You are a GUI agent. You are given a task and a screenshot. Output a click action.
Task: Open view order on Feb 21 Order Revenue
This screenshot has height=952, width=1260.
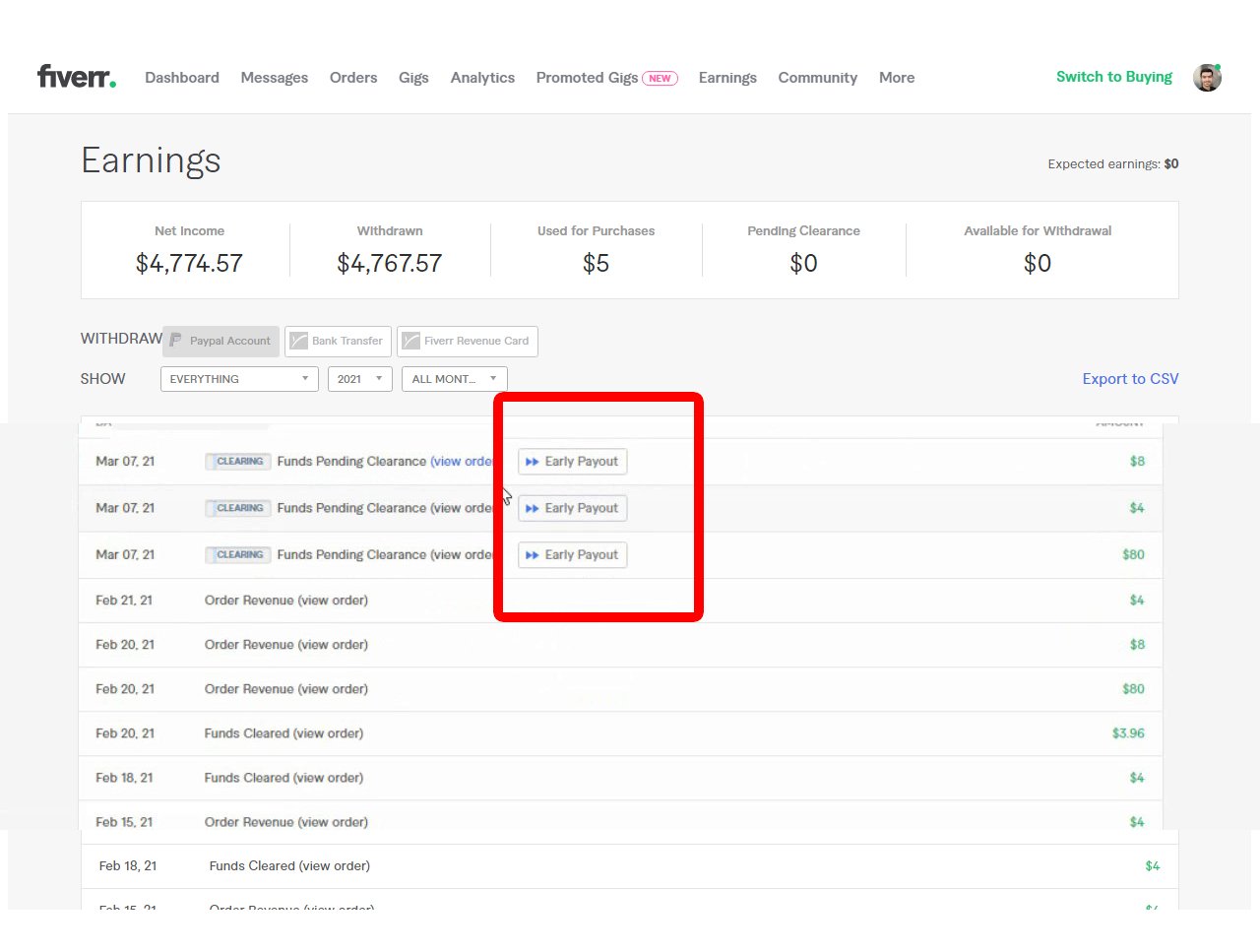point(333,601)
